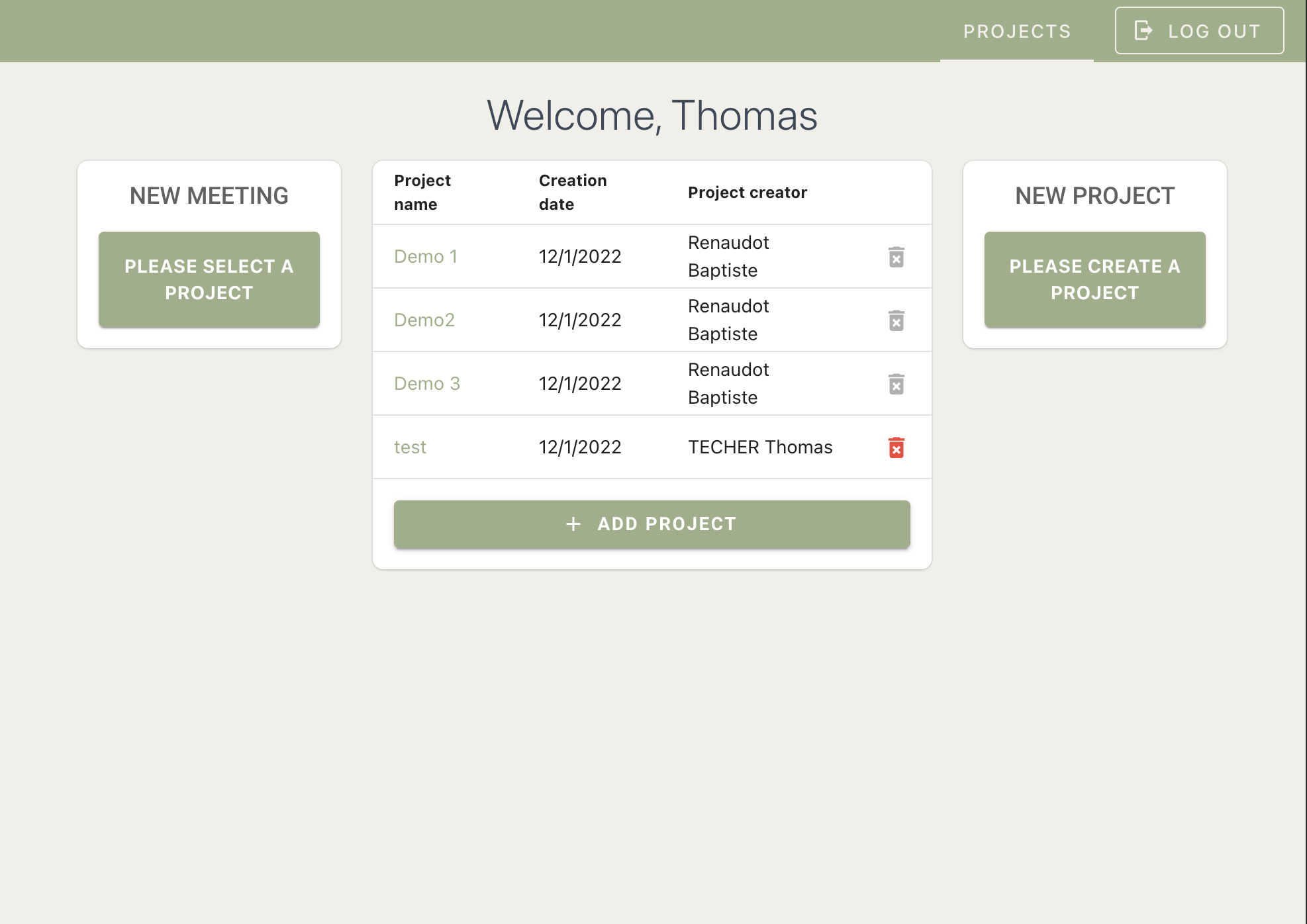Click trash icon in Demo2 row
Screen dimensions: 1307x924
click(896, 320)
